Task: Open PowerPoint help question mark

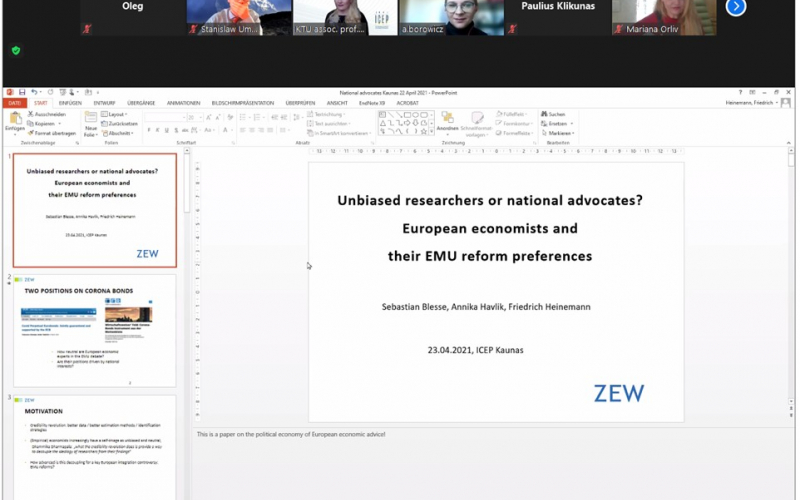Action: [740, 92]
